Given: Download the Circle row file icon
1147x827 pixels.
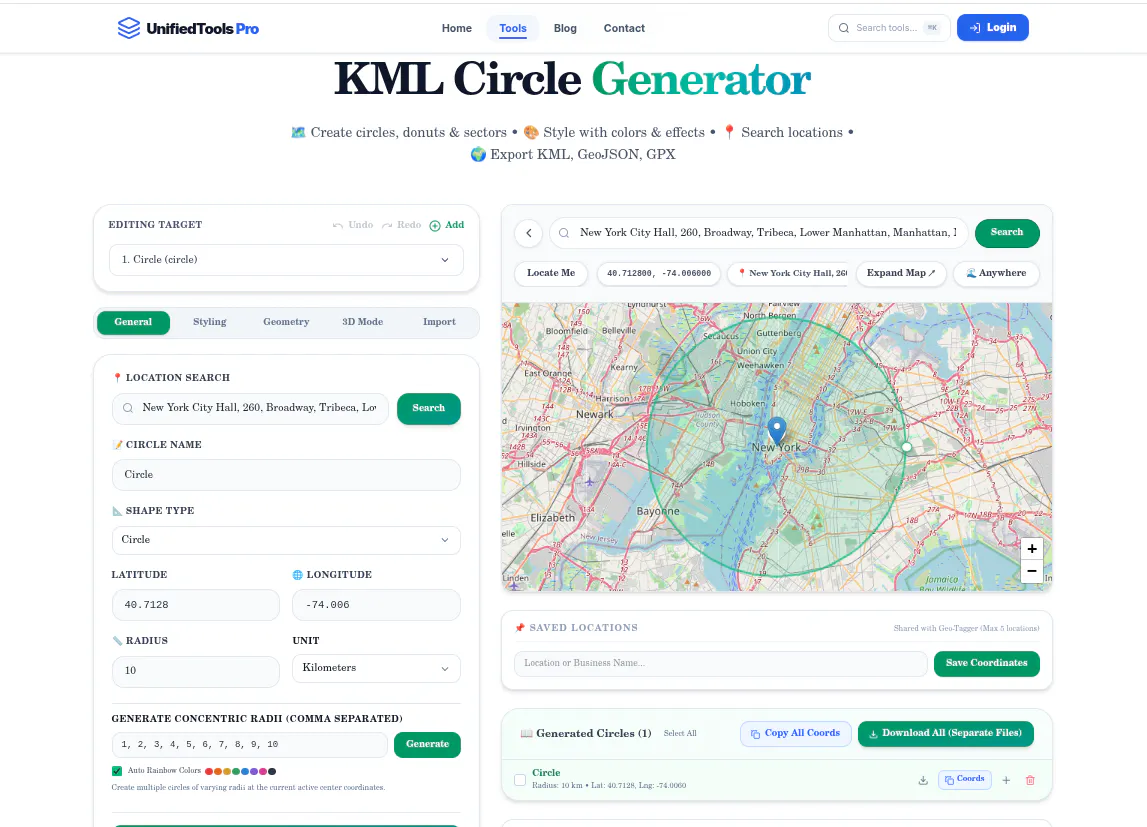Looking at the screenshot, I should [923, 780].
